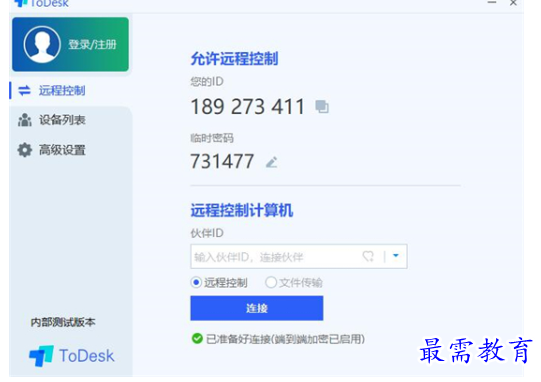Click the remote control arrows icon
The image size is (541, 382).
[x=24, y=90]
